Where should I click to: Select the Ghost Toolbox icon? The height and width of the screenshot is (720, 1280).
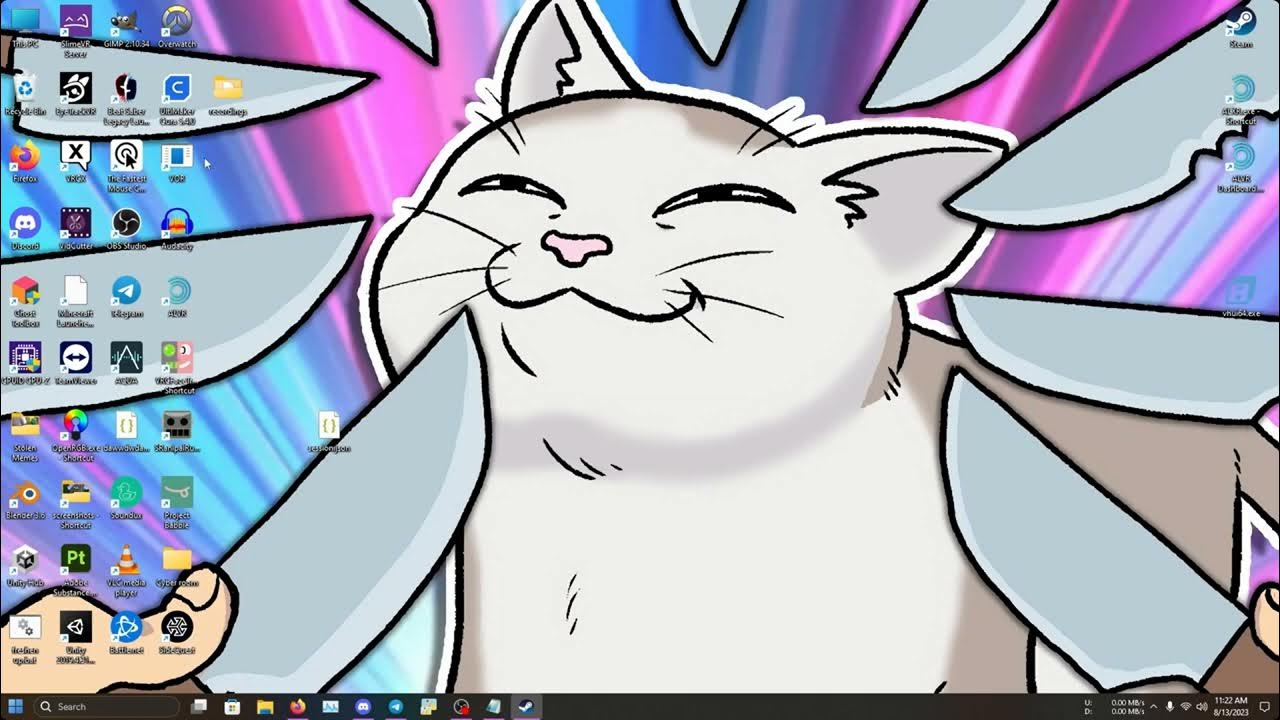[25, 300]
